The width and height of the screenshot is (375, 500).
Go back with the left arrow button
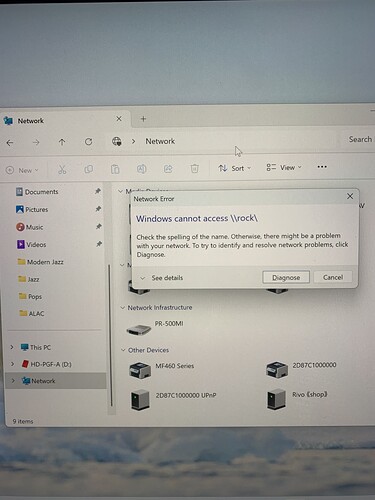click(10, 143)
